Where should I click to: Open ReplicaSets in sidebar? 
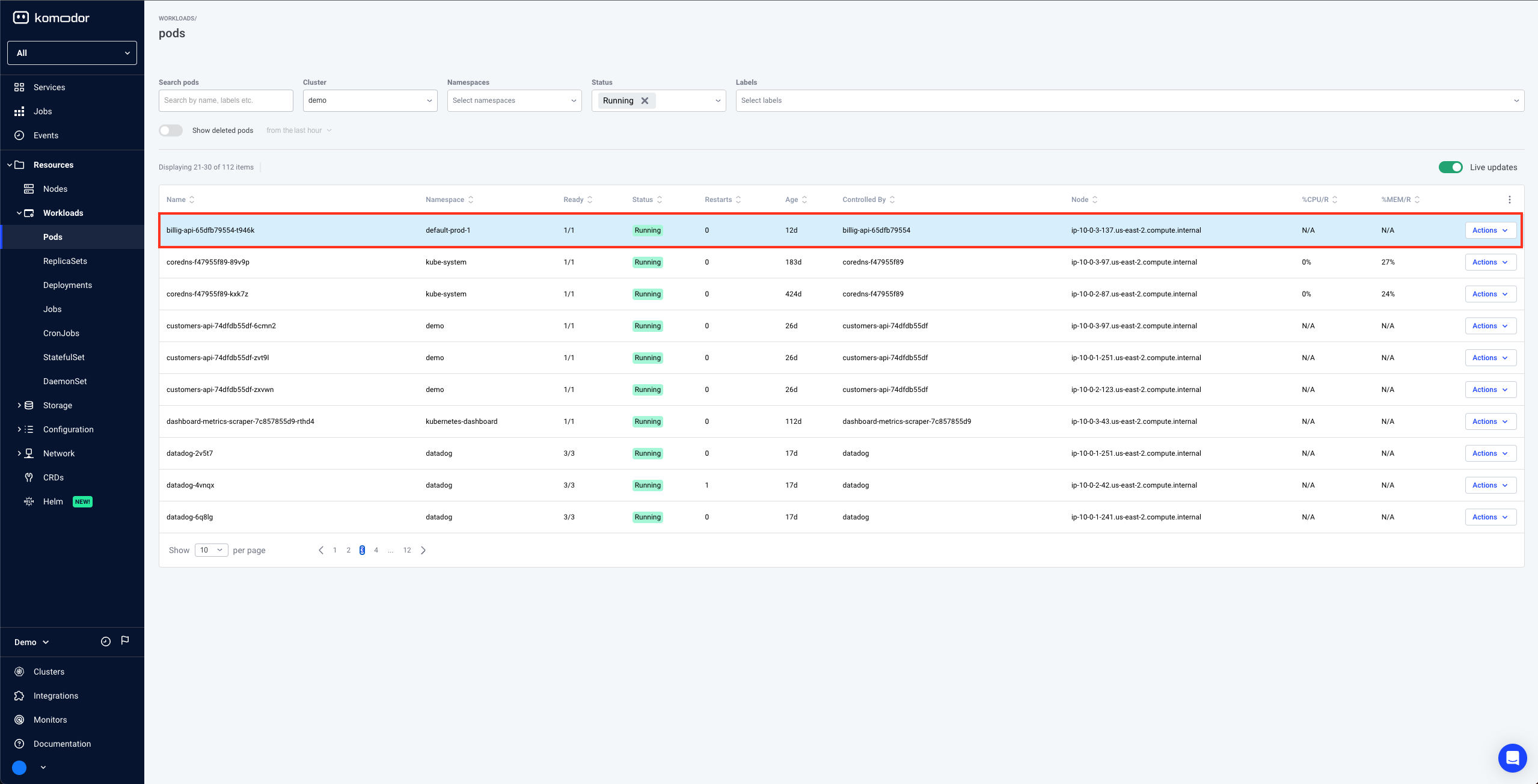pyautogui.click(x=65, y=261)
